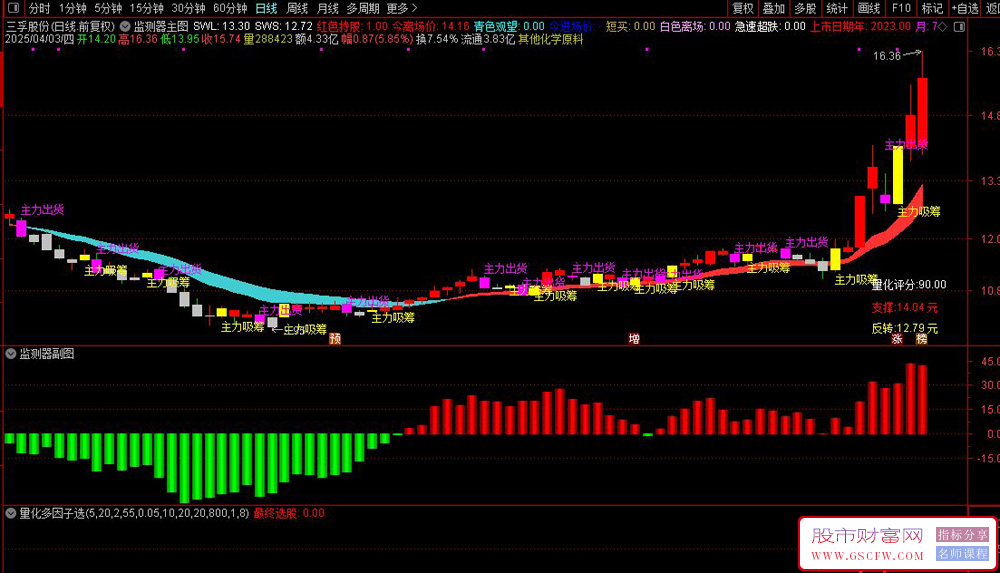Switch to 分时 intraday view

pyautogui.click(x=39, y=8)
